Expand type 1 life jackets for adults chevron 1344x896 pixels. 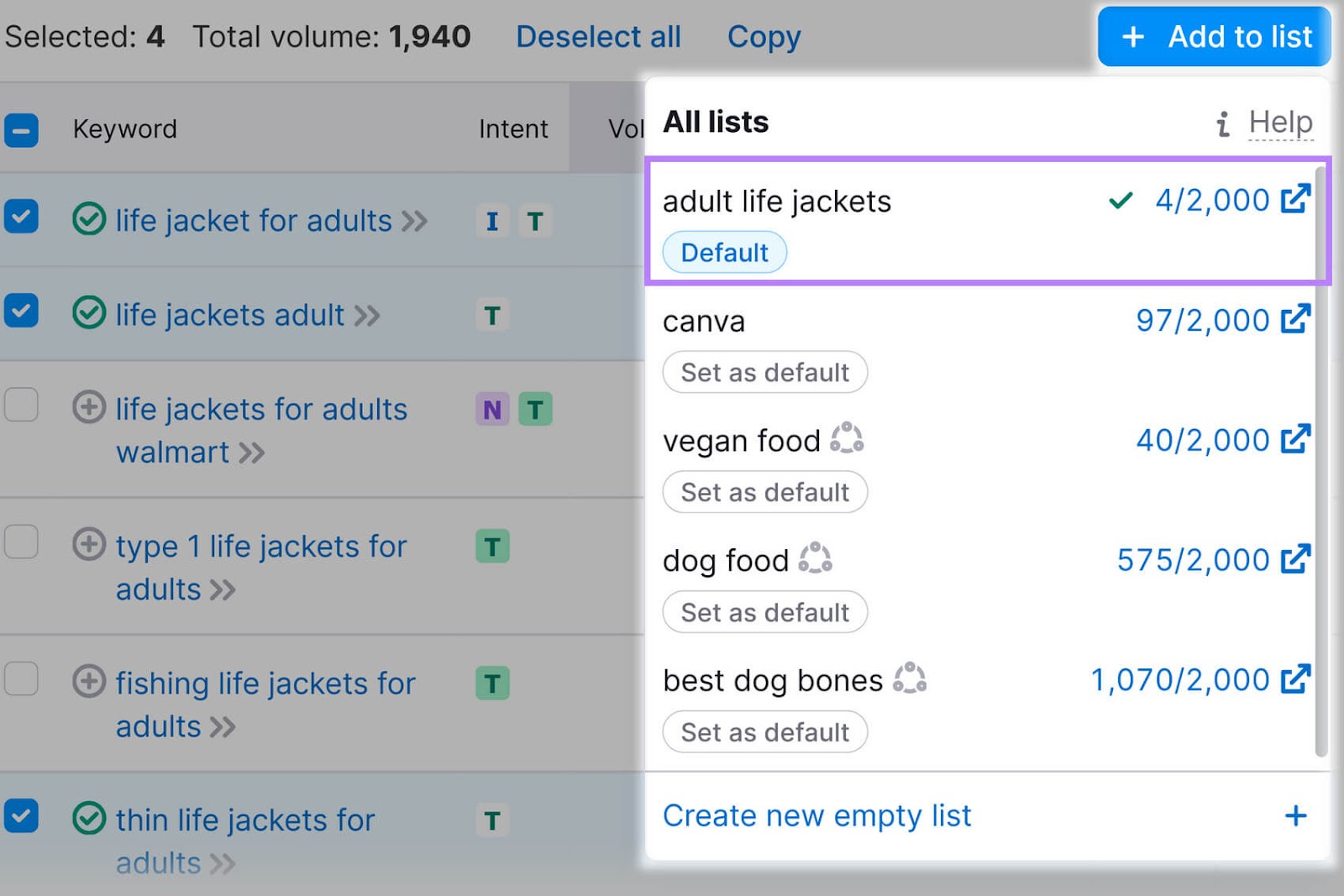[x=223, y=590]
